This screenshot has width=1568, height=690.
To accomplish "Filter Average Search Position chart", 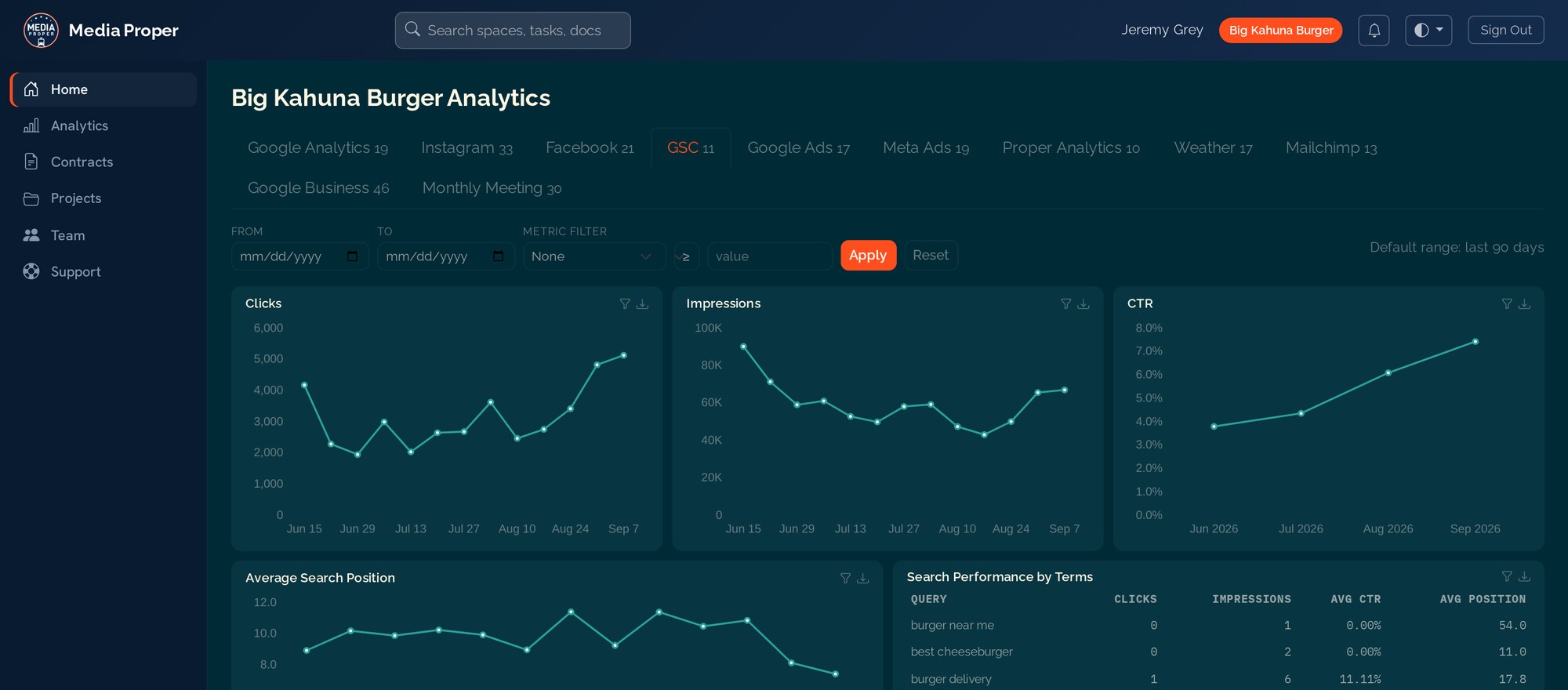I will point(845,578).
